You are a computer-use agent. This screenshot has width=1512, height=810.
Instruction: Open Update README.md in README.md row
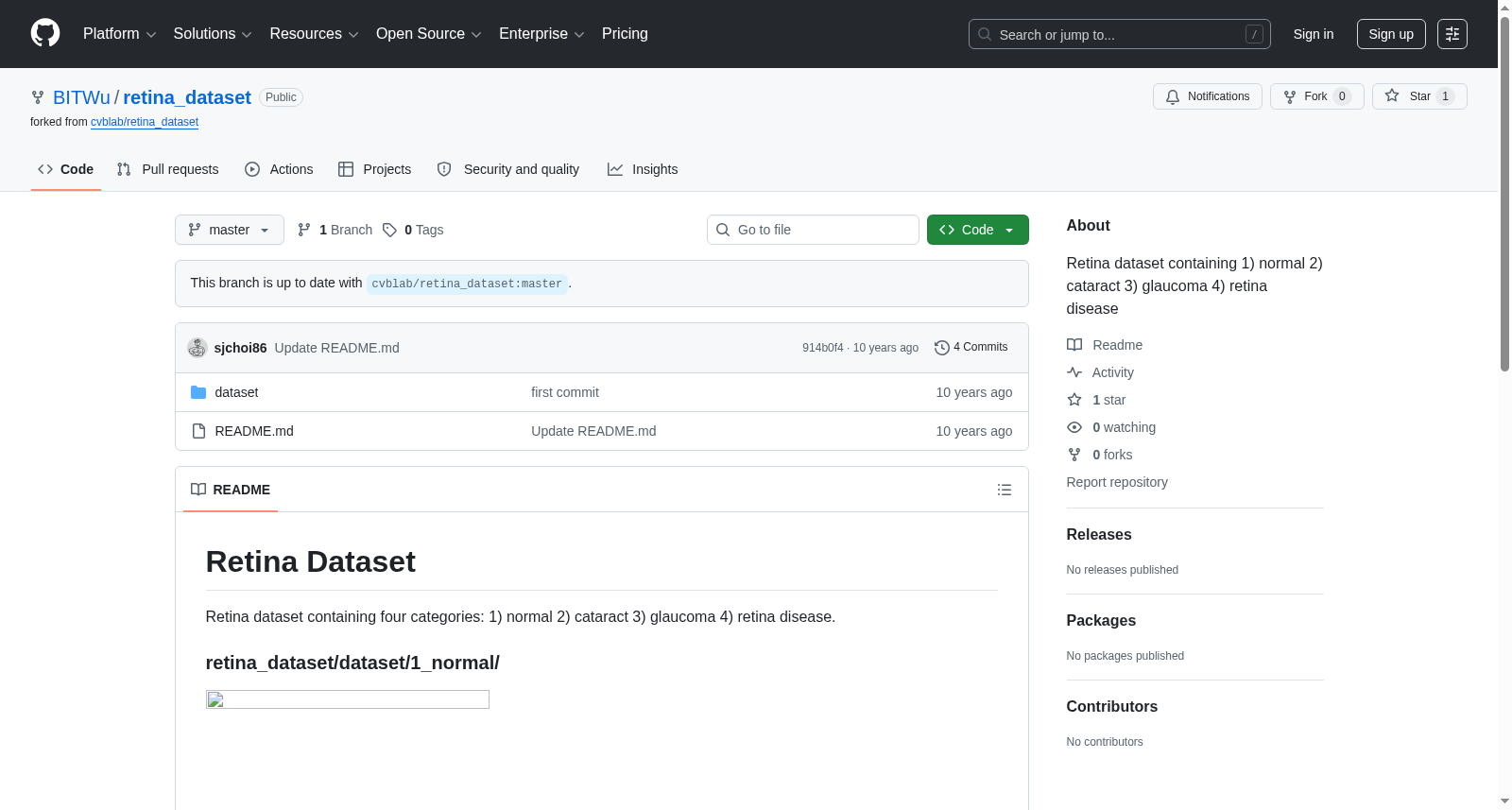point(593,431)
